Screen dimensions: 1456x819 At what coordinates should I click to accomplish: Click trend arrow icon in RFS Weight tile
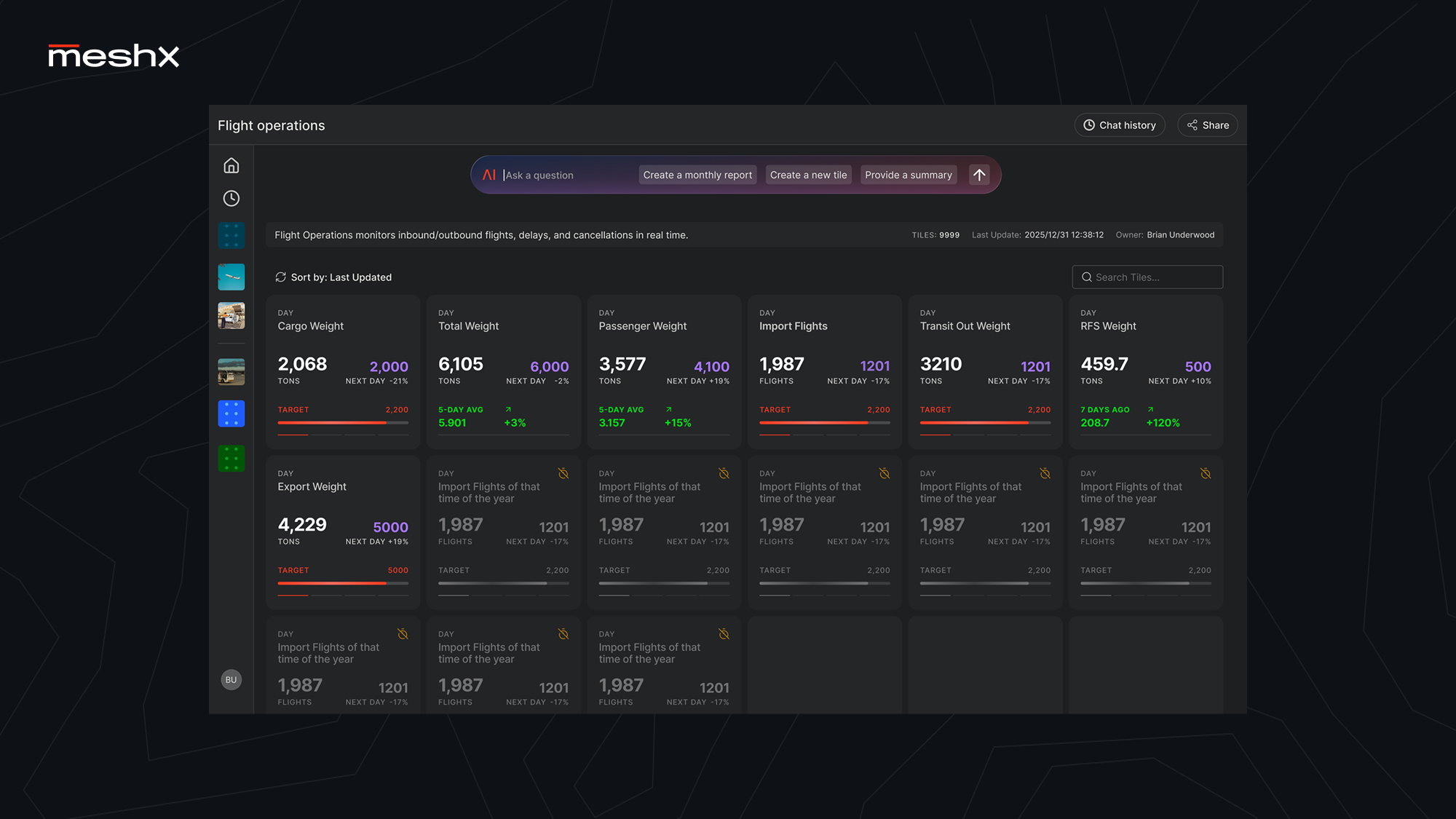pyautogui.click(x=1150, y=410)
